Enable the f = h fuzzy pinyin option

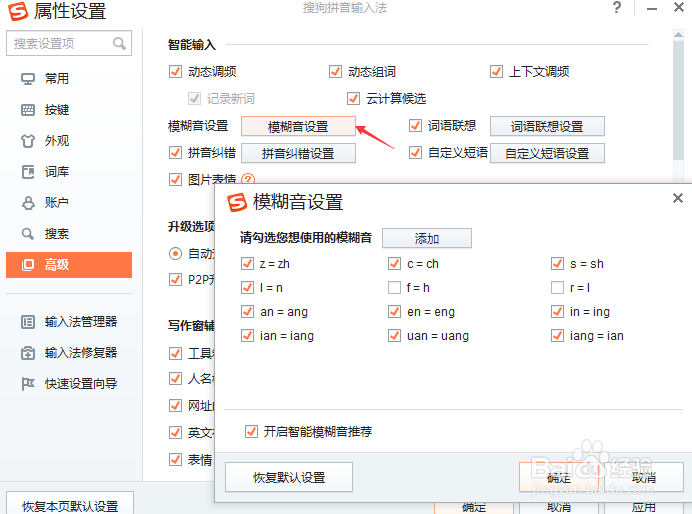pos(394,288)
